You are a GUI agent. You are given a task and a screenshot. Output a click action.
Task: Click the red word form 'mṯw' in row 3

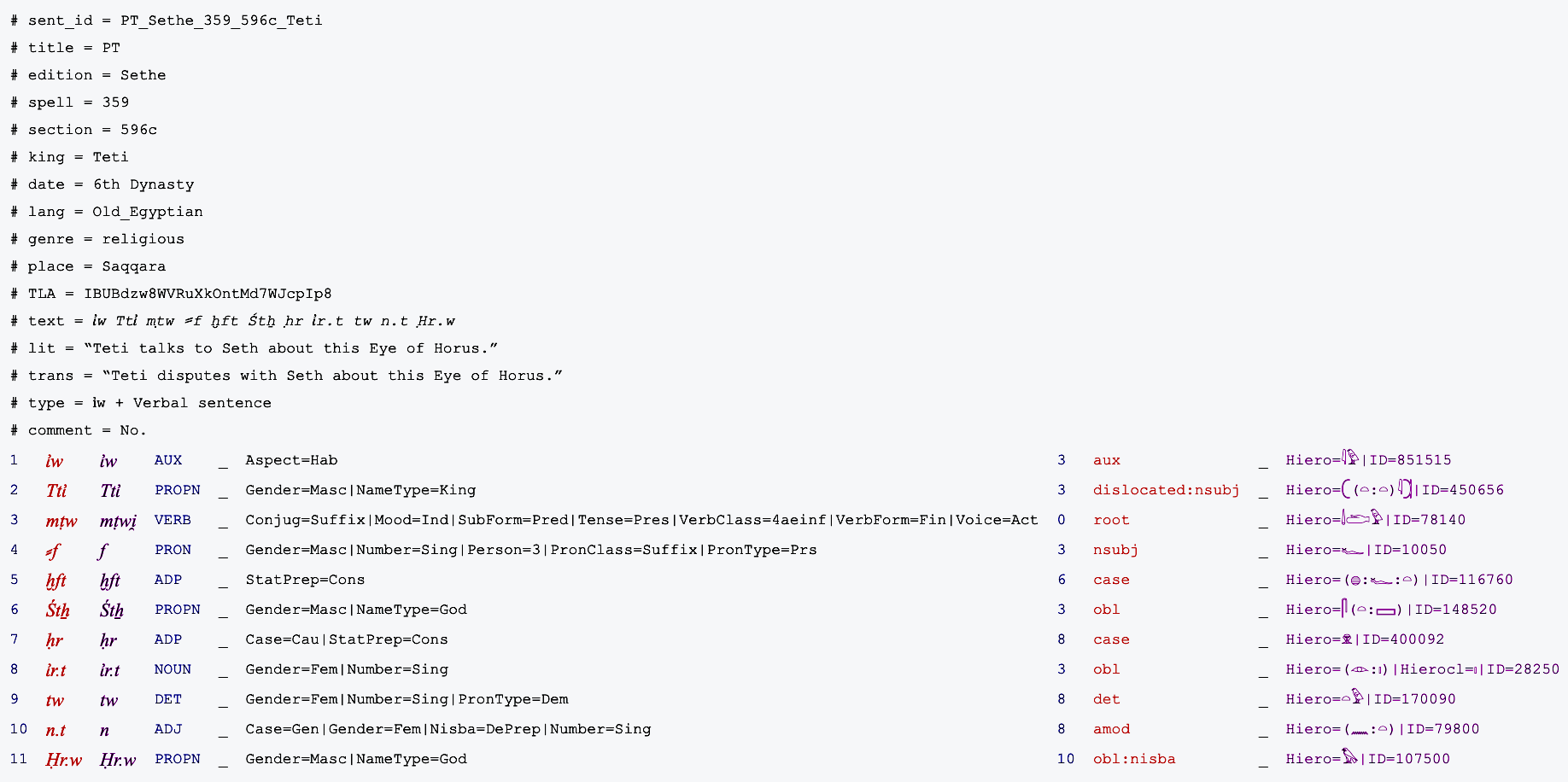coord(61,521)
